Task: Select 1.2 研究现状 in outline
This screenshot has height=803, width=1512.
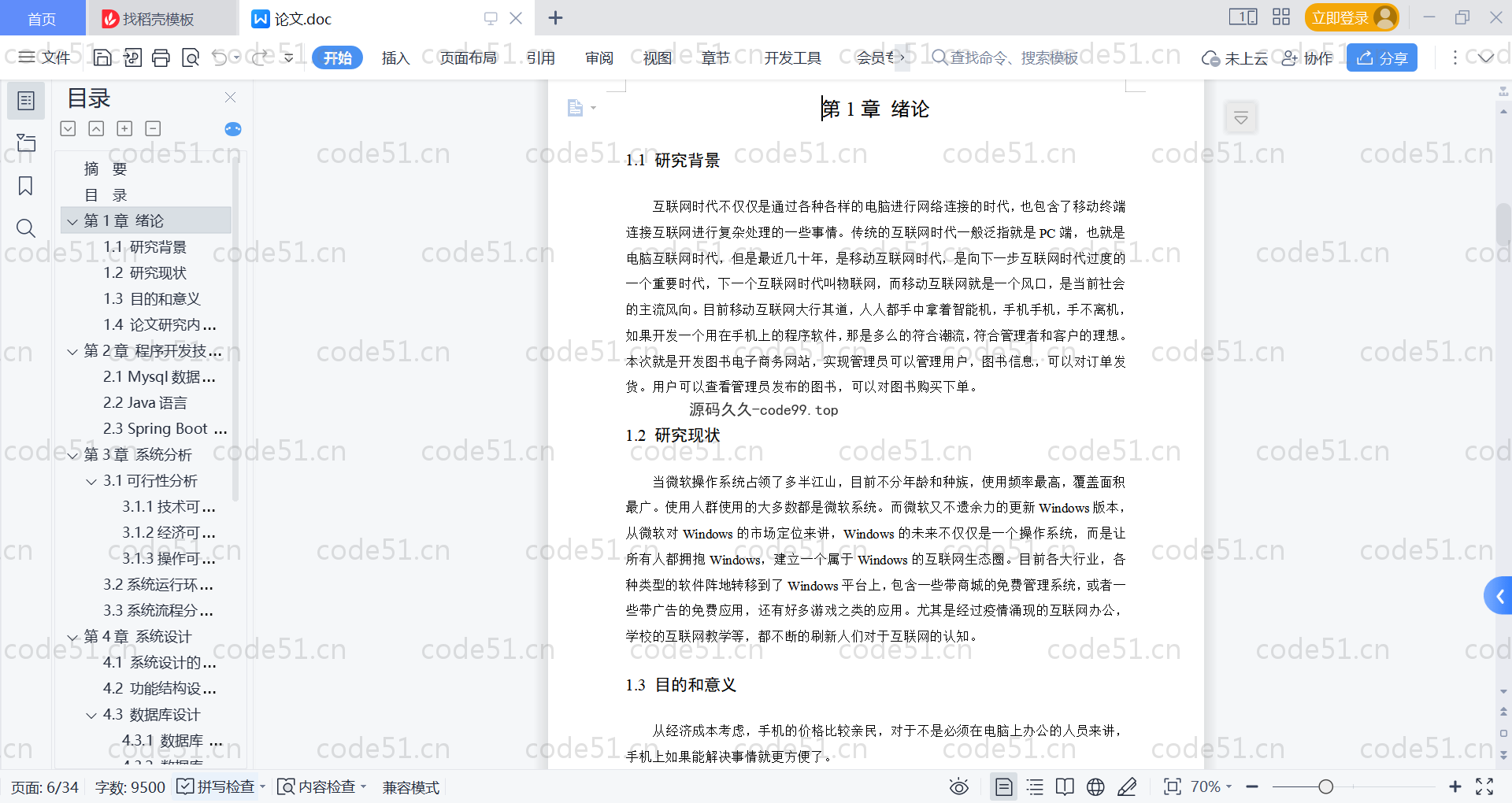Action: pyautogui.click(x=145, y=273)
